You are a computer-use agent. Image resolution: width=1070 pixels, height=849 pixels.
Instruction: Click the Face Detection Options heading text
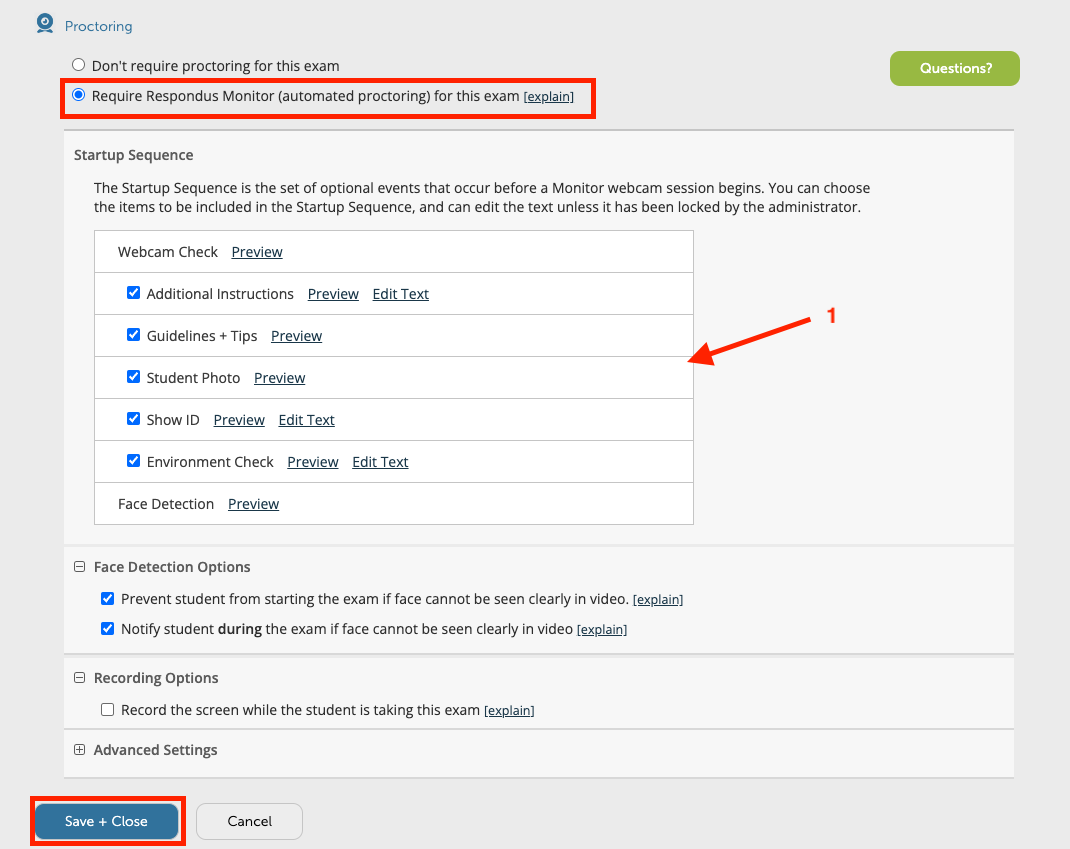172,567
